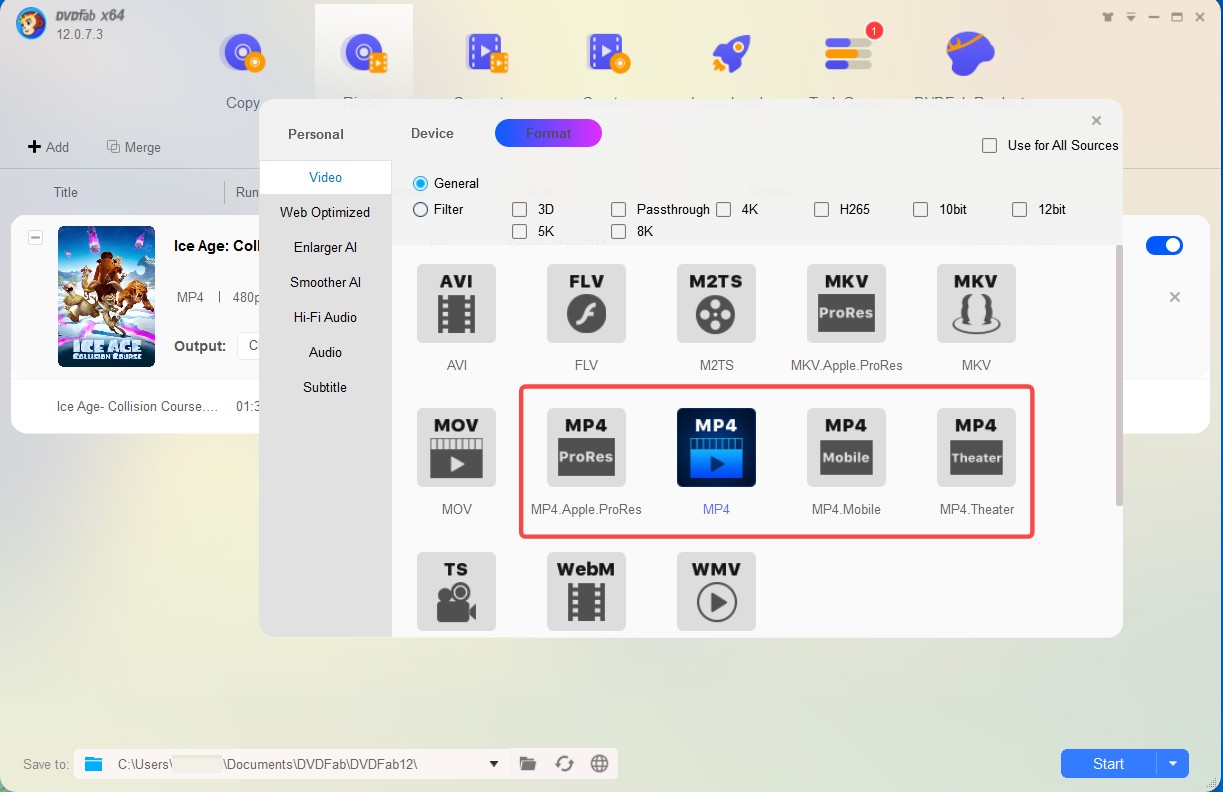Choose the TS format icon
The width and height of the screenshot is (1223, 792).
[x=456, y=591]
